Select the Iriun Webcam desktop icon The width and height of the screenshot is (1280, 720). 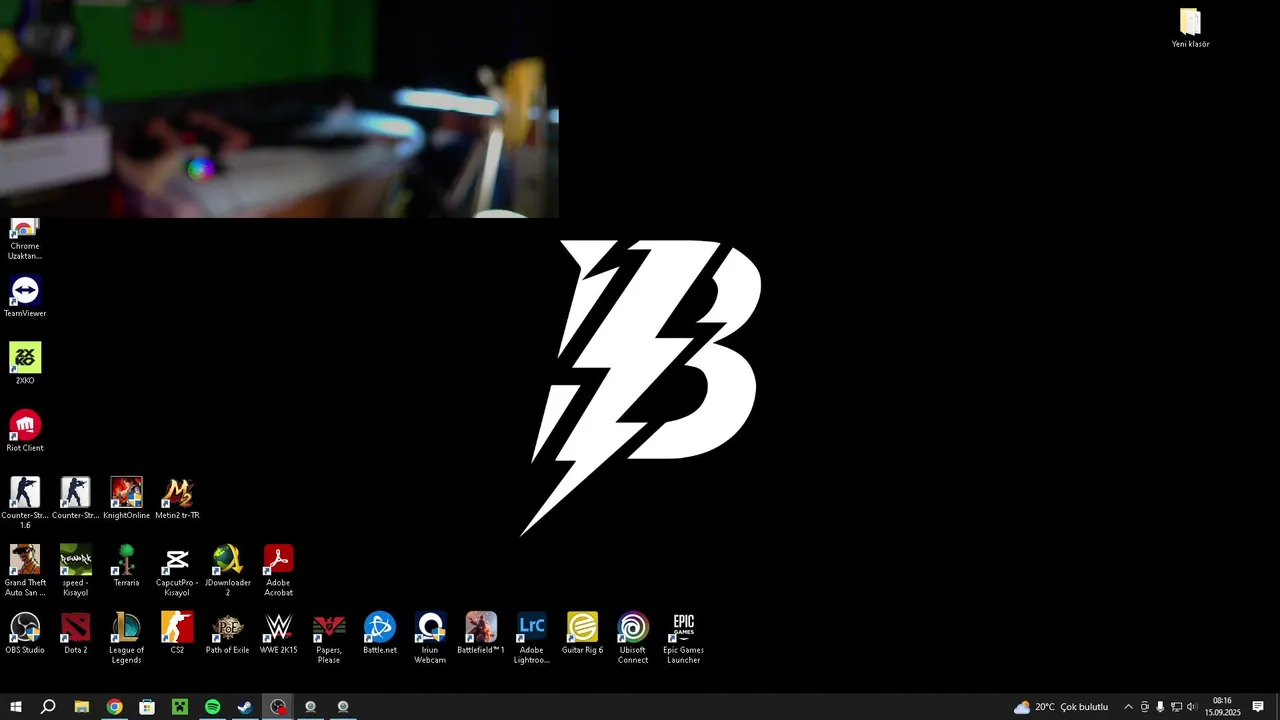click(x=430, y=637)
